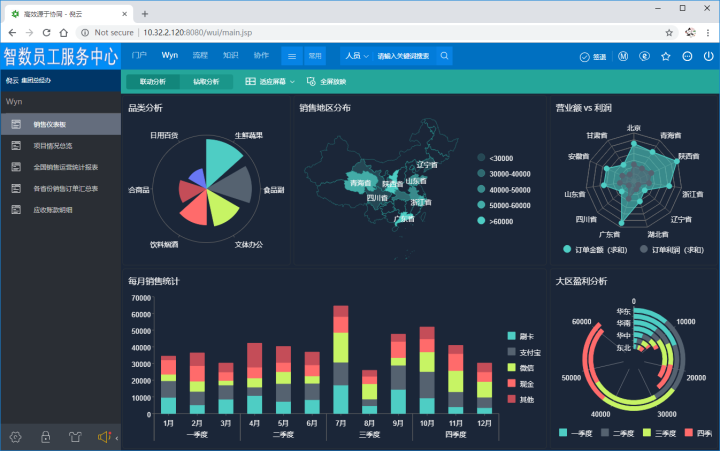Toggle 支付宝 legend in monthly sales chart
The height and width of the screenshot is (451, 720).
[524, 352]
